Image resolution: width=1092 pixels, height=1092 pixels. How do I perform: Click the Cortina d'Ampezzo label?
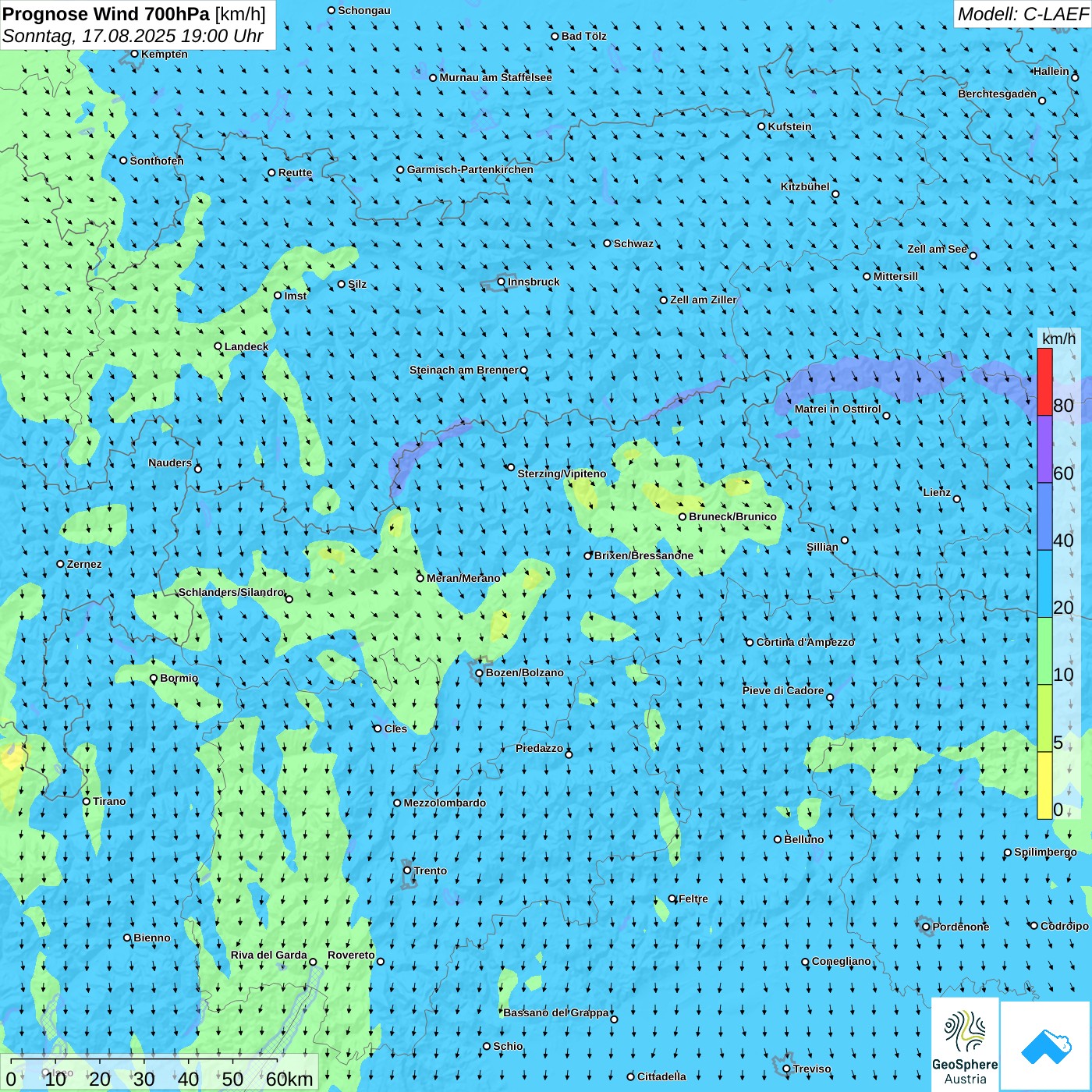pyautogui.click(x=805, y=642)
